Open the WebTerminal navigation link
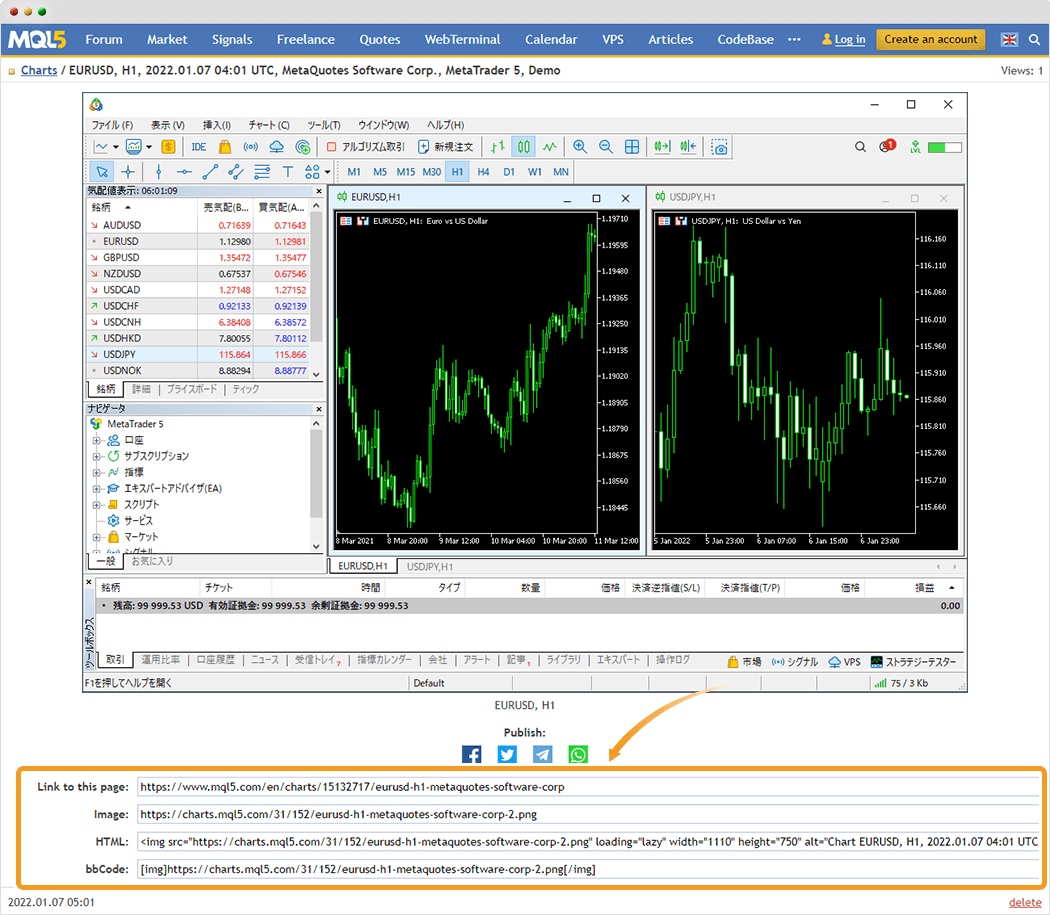The image size is (1050, 915). [x=463, y=40]
